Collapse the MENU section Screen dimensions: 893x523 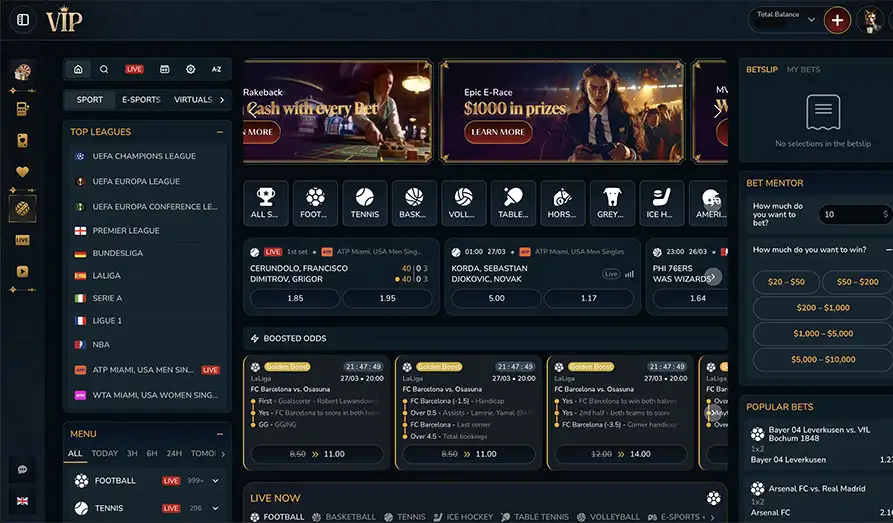pos(220,434)
